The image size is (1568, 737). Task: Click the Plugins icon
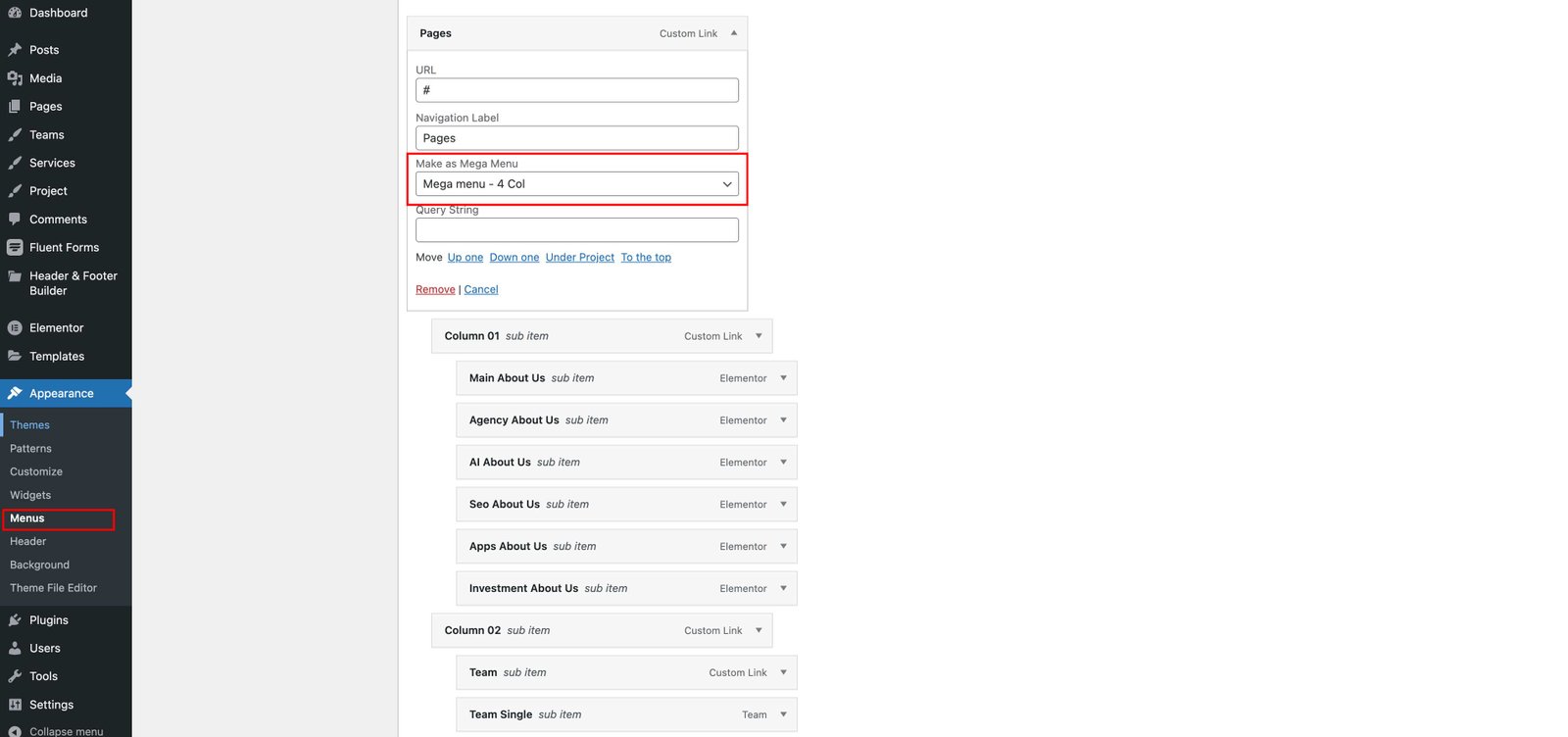click(x=15, y=620)
